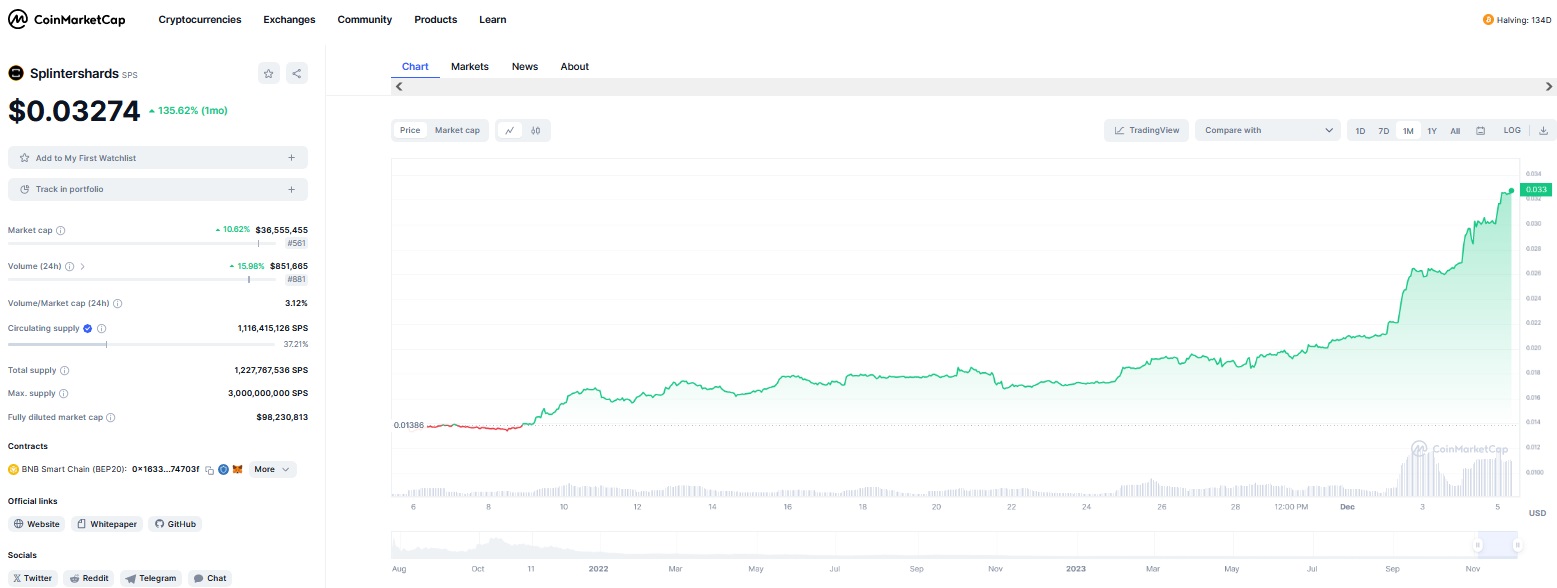1557x588 pixels.
Task: Share the Splintershards page
Action: tap(296, 73)
